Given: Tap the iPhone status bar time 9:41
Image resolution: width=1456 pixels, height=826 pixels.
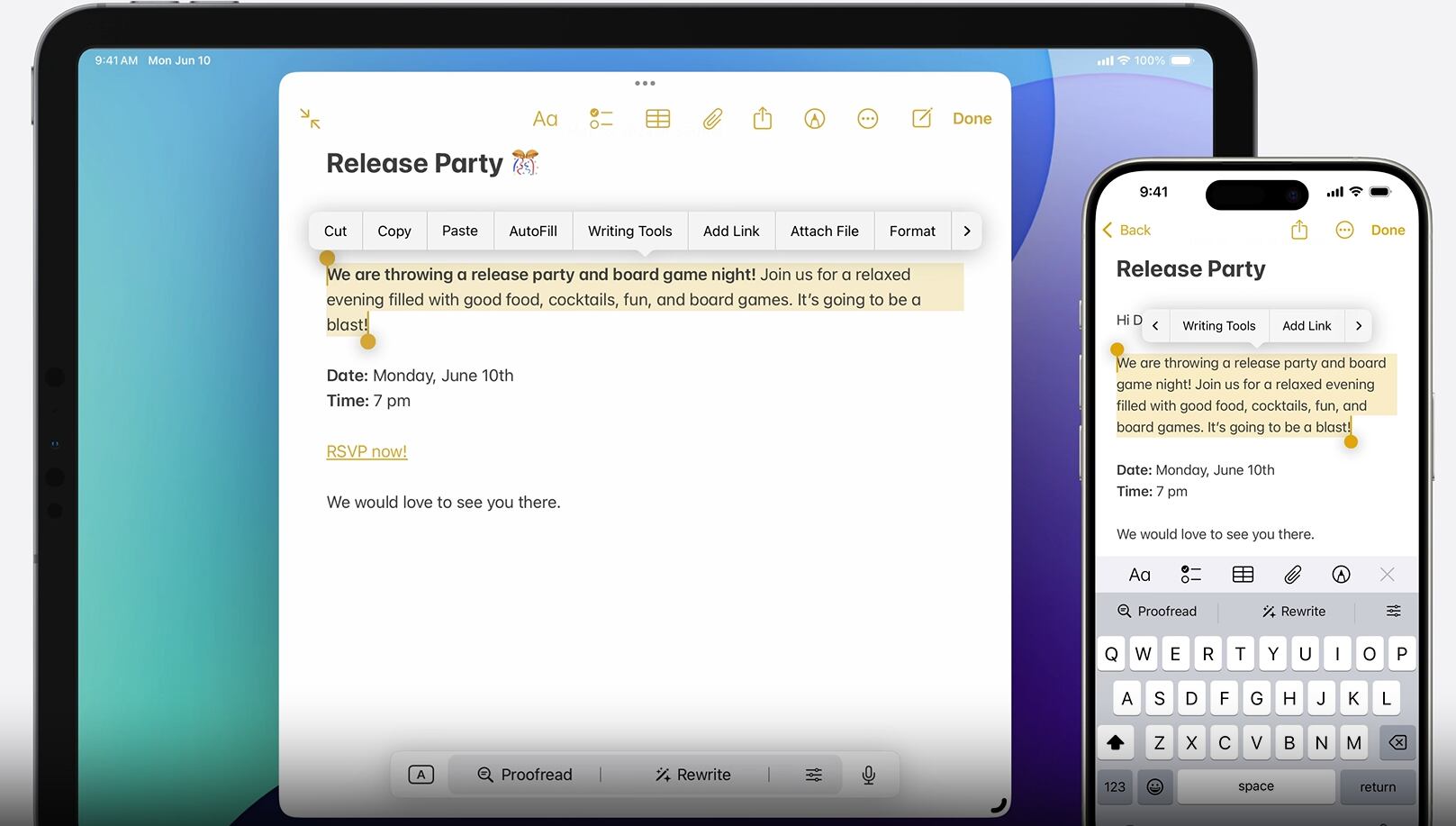Looking at the screenshot, I should tap(1153, 192).
